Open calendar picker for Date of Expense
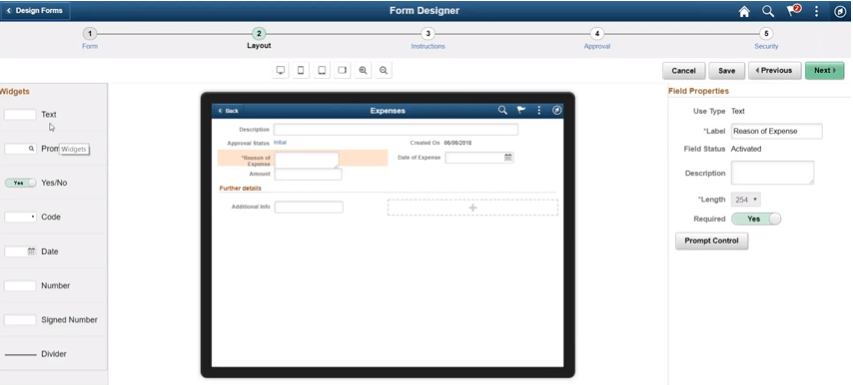 508,157
